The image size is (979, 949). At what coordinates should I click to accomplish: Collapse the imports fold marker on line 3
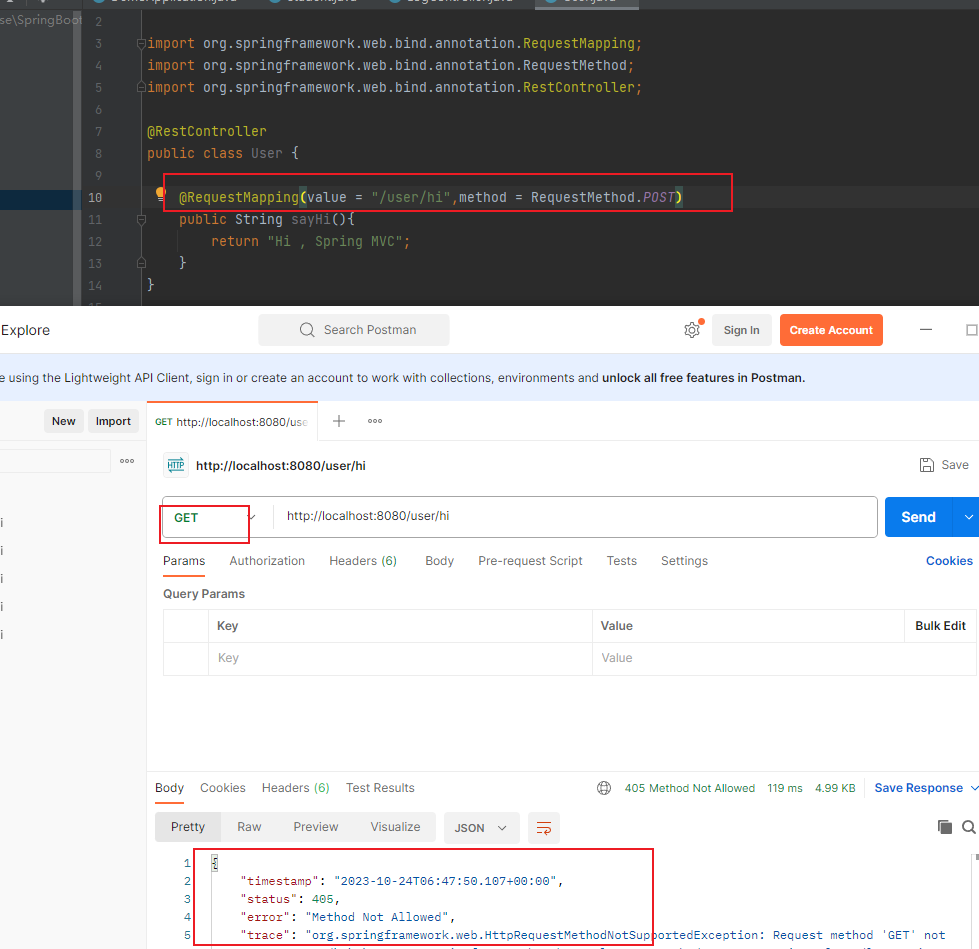[x=141, y=44]
